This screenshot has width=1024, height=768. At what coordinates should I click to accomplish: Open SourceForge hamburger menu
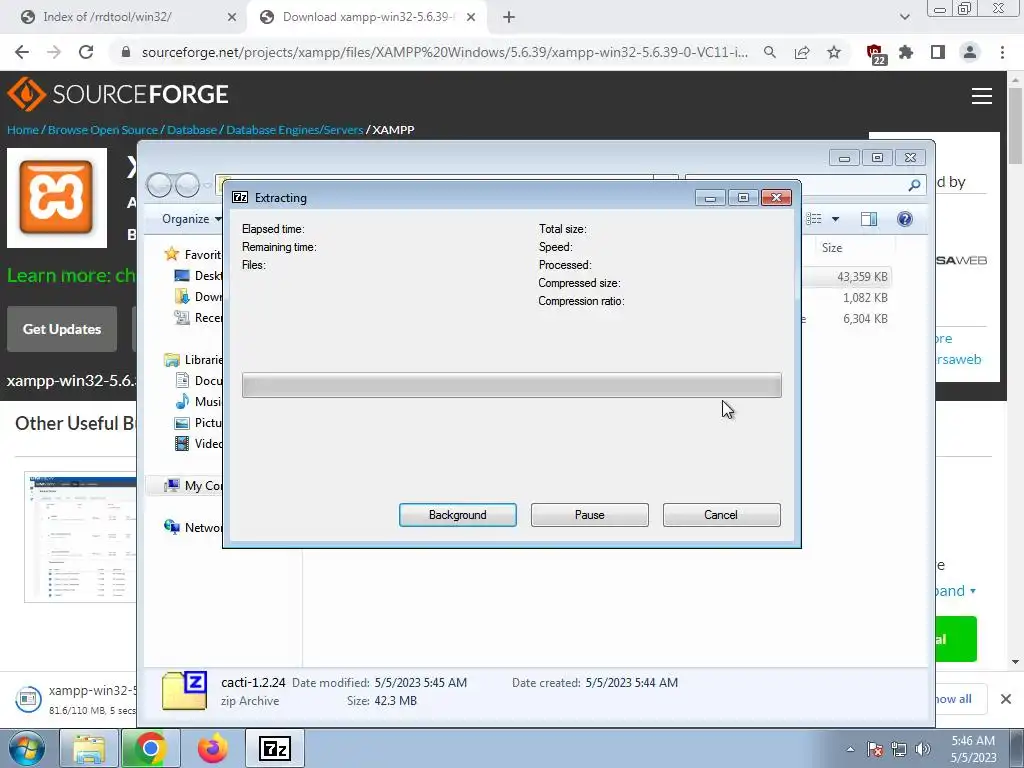pos(982,96)
